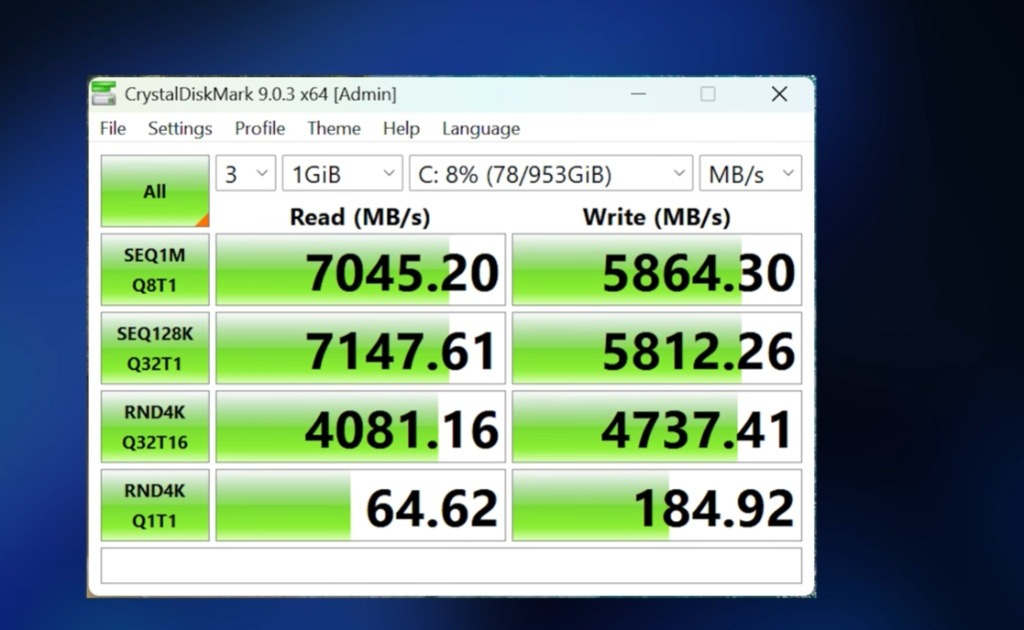Select the 7147.61 read result

[360, 348]
